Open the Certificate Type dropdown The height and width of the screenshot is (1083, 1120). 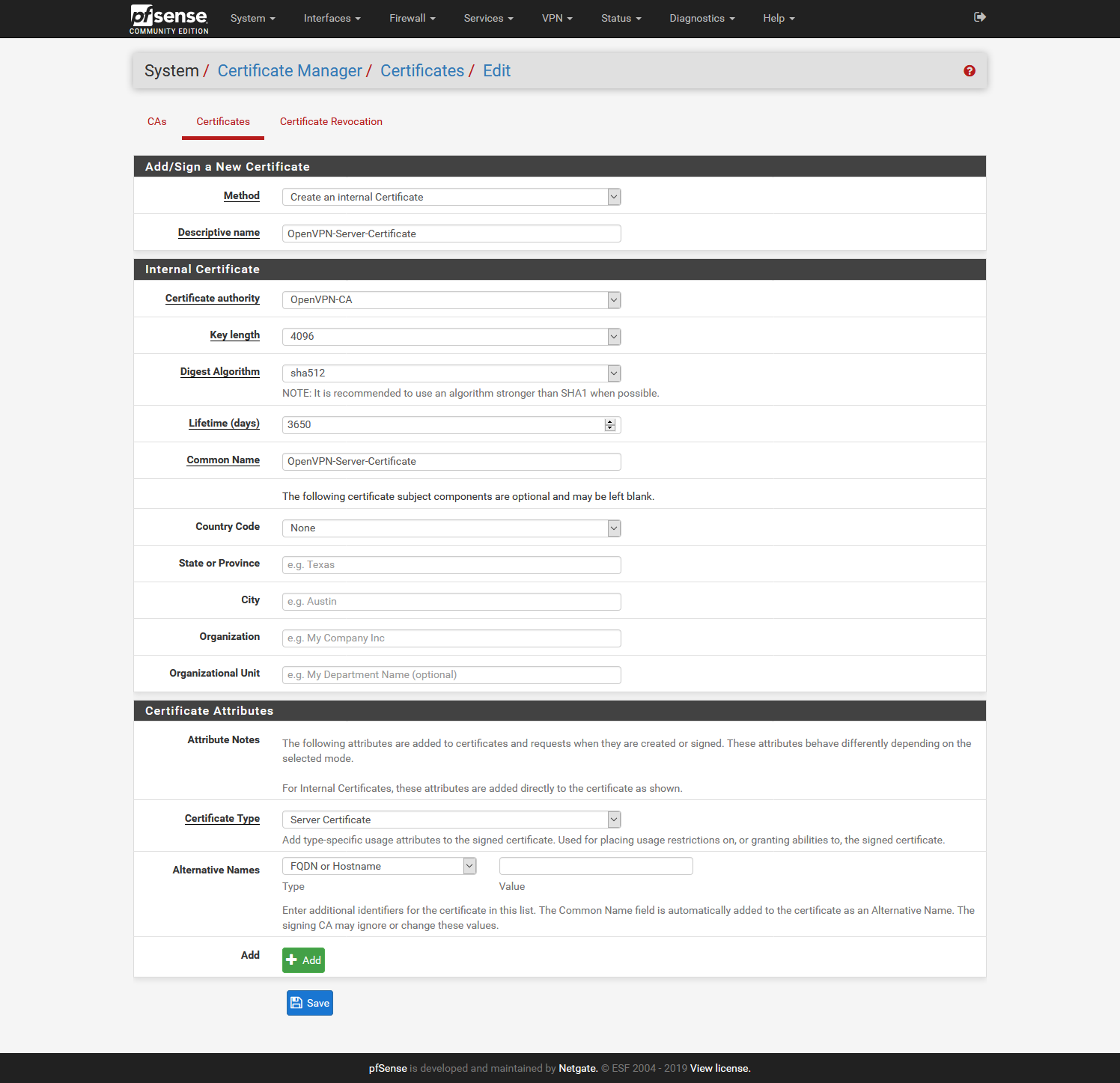point(451,820)
